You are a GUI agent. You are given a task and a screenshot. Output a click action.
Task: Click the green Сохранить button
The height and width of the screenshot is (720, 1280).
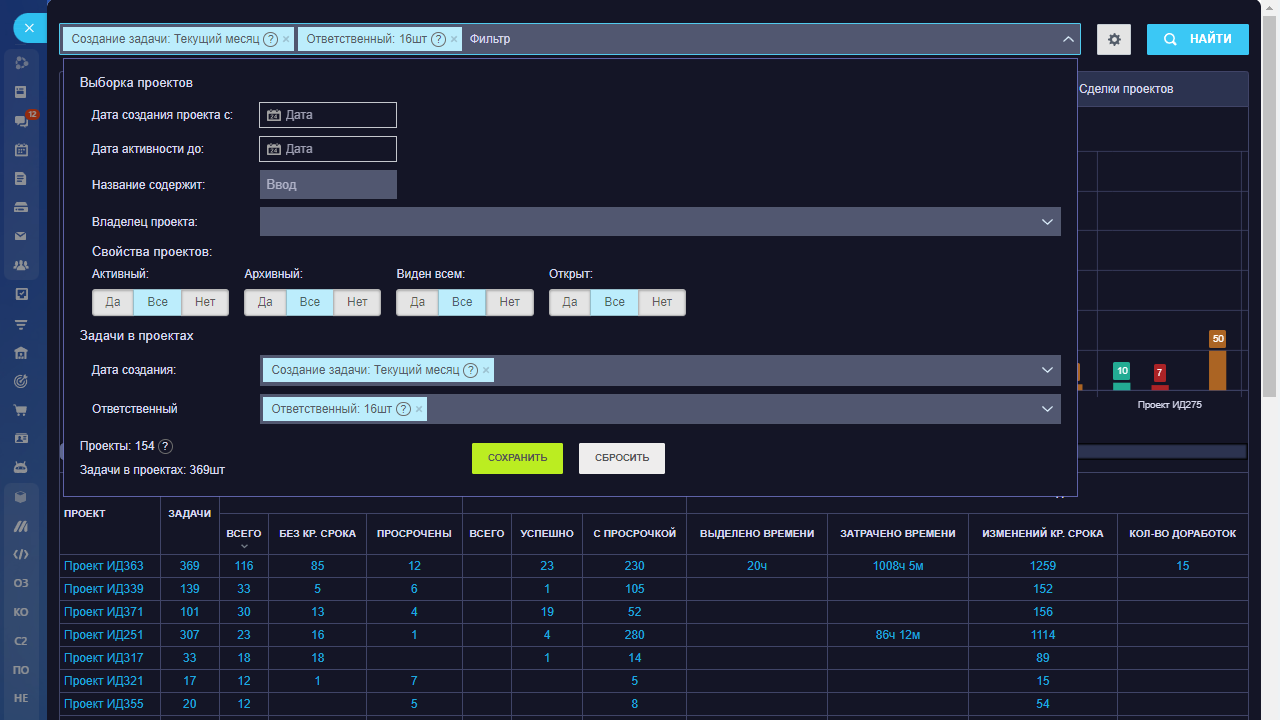(517, 458)
